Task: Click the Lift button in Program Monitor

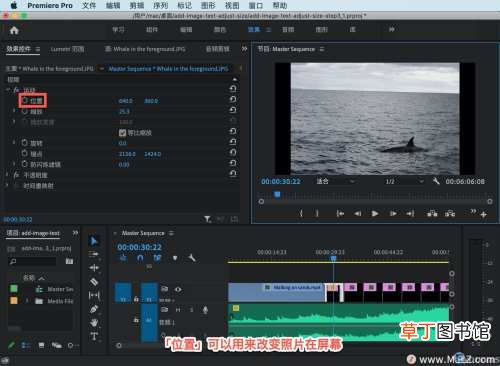Action: coord(432,213)
